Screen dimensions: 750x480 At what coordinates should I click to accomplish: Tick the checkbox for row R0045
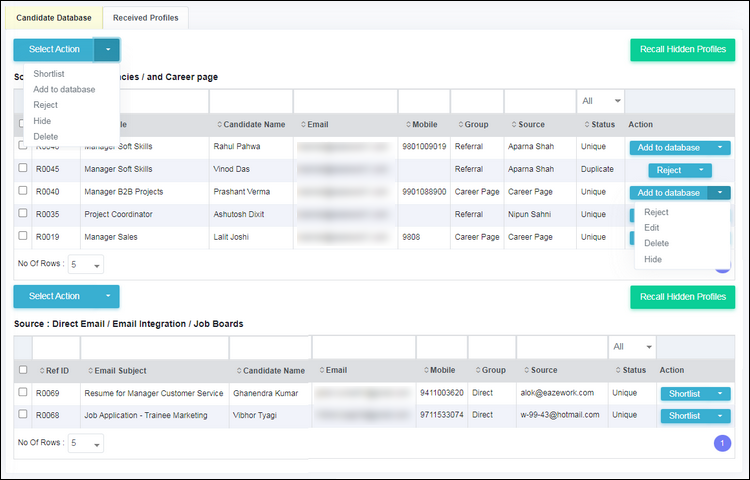point(22,168)
